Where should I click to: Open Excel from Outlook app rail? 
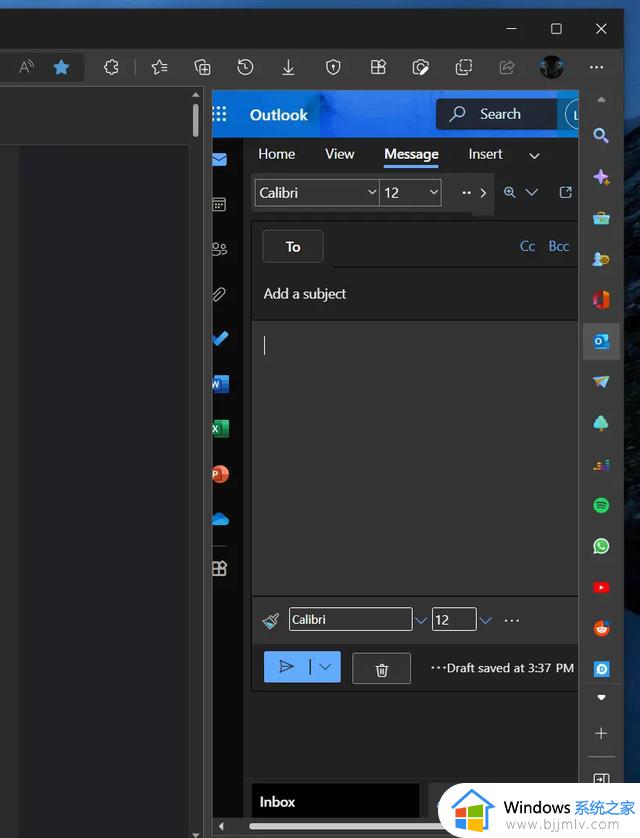[221, 429]
